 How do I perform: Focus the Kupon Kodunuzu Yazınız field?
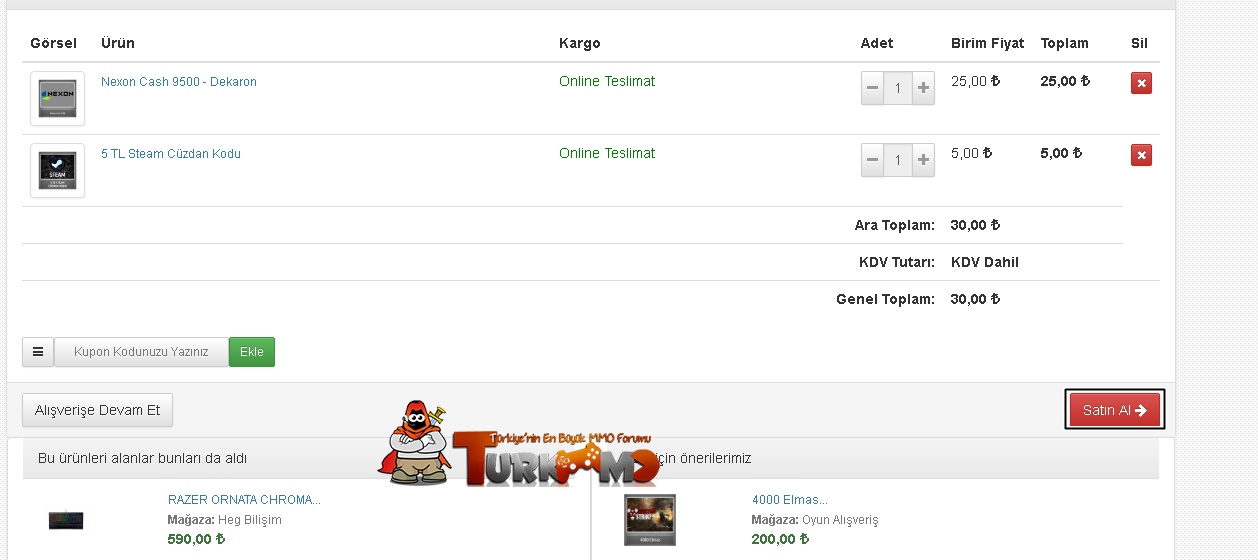141,352
